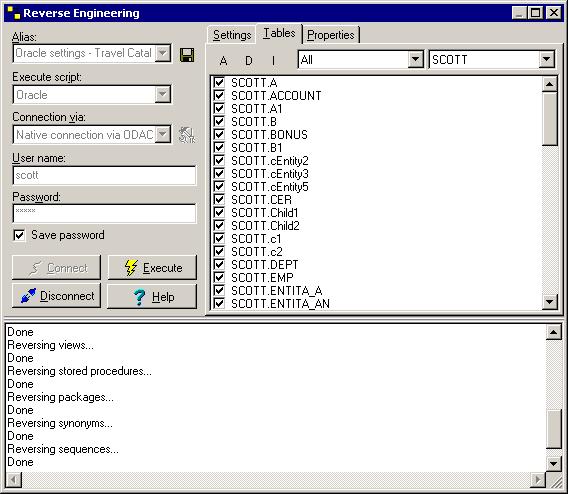Click the green floppy disk save alias icon
The width and height of the screenshot is (568, 494).
pyautogui.click(x=187, y=55)
